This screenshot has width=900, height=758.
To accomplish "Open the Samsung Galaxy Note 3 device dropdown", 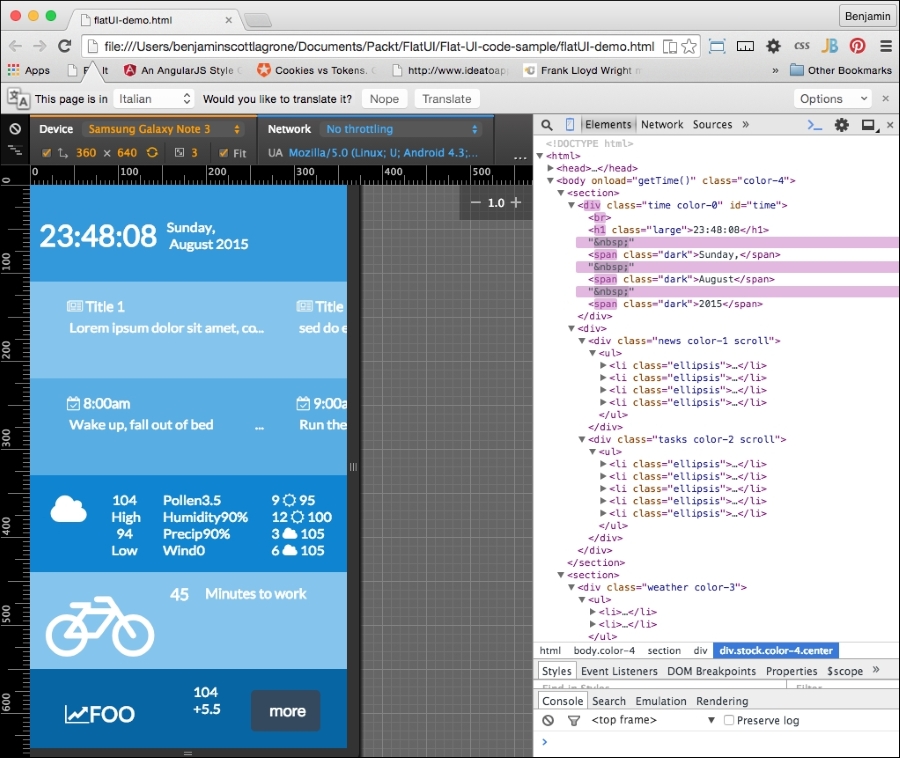I will (x=164, y=129).
